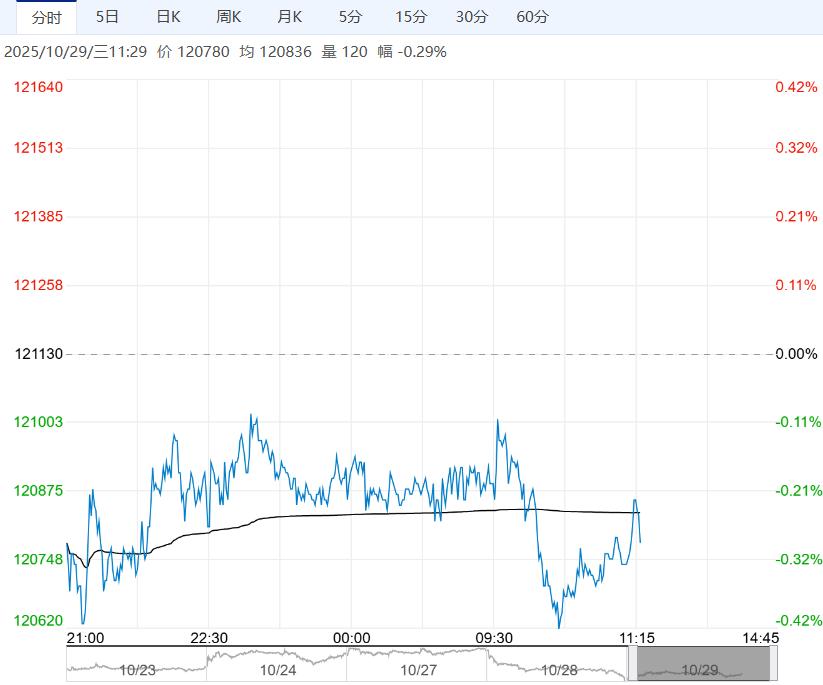
Task: Select the 10/28 section in the navigator
Action: (x=559, y=670)
